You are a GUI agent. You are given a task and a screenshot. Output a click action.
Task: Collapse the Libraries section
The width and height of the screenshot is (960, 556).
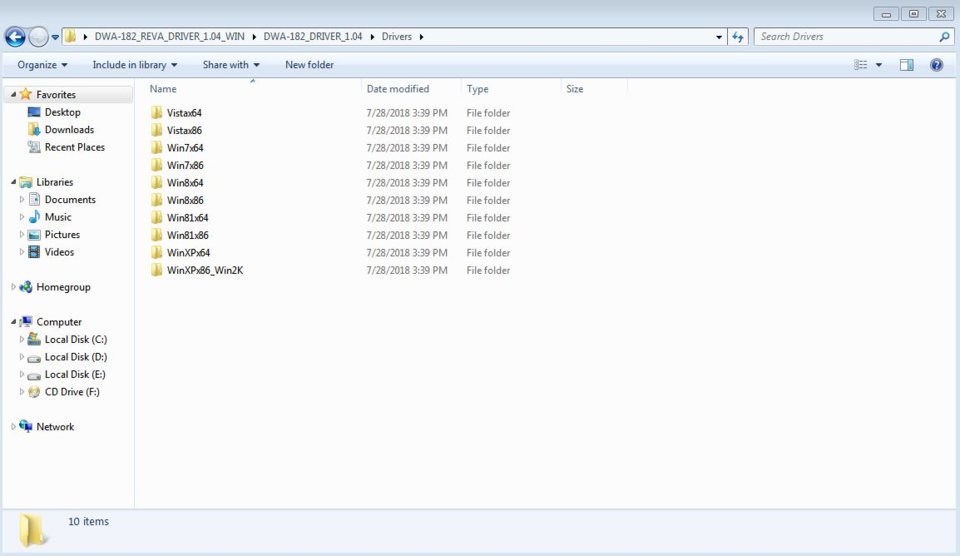tap(13, 182)
